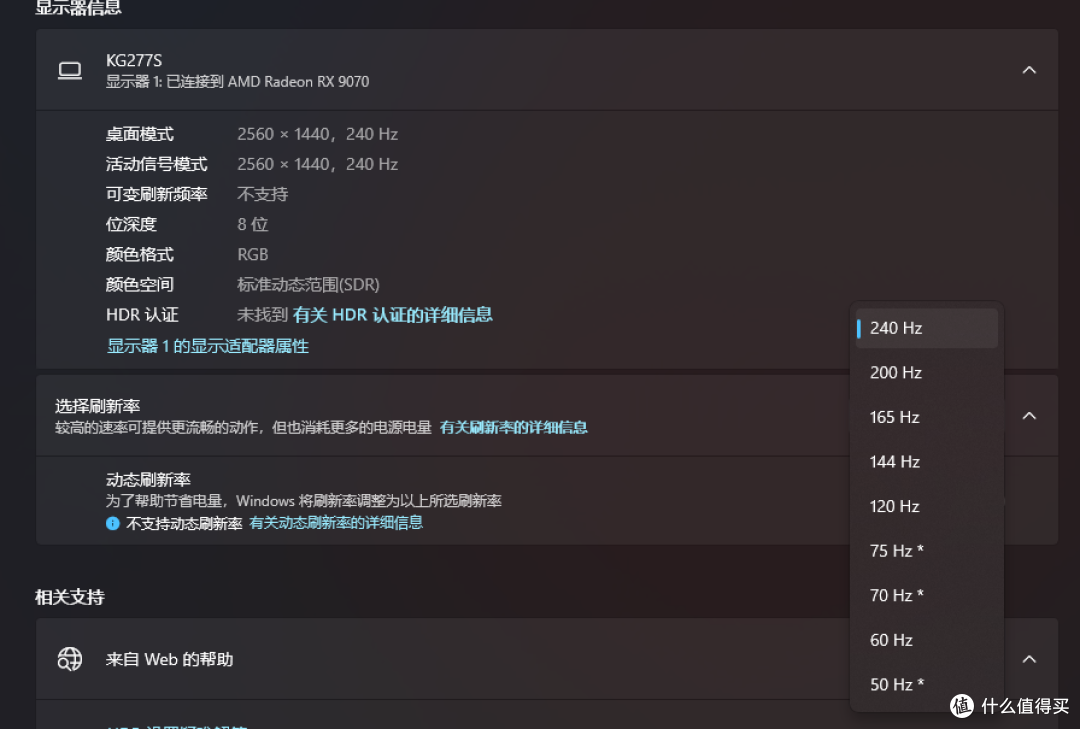Select 60 Hz refresh rate

[926, 640]
